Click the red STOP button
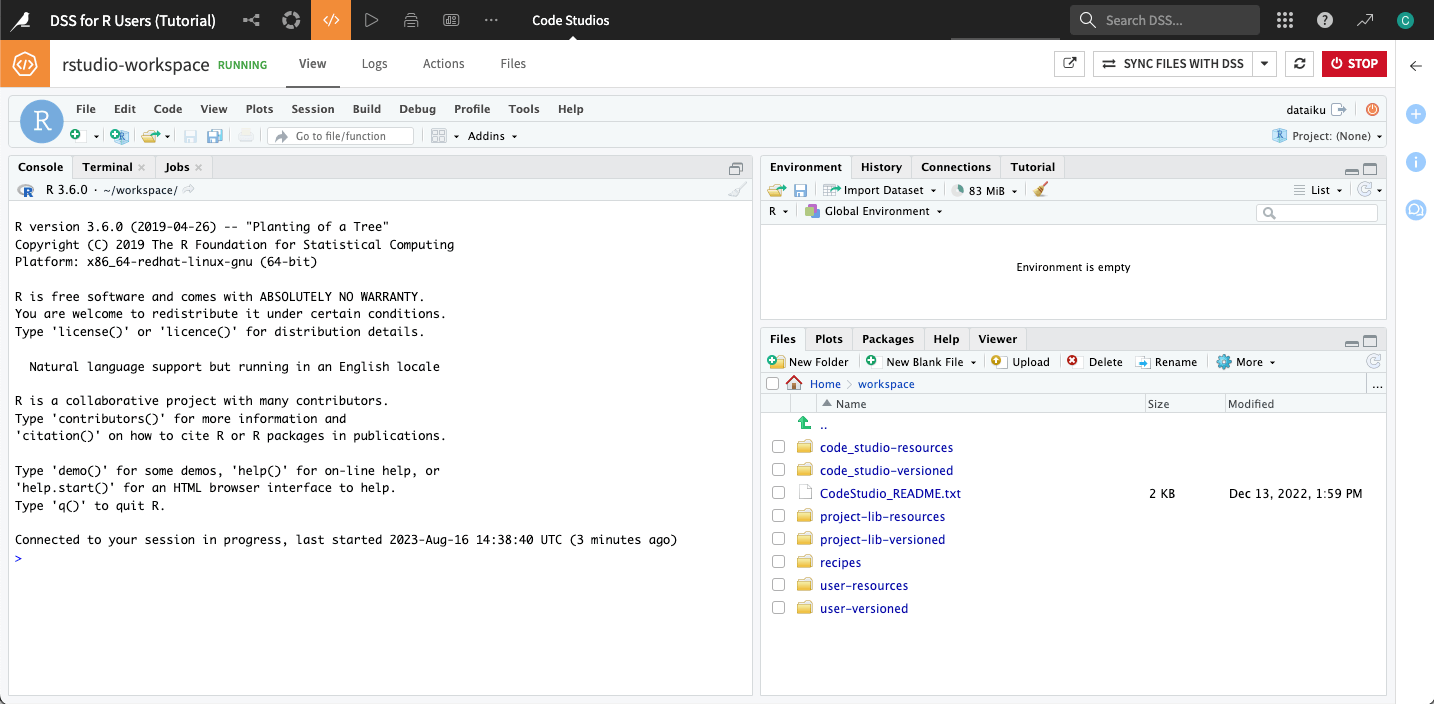The image size is (1434, 704). [x=1354, y=63]
